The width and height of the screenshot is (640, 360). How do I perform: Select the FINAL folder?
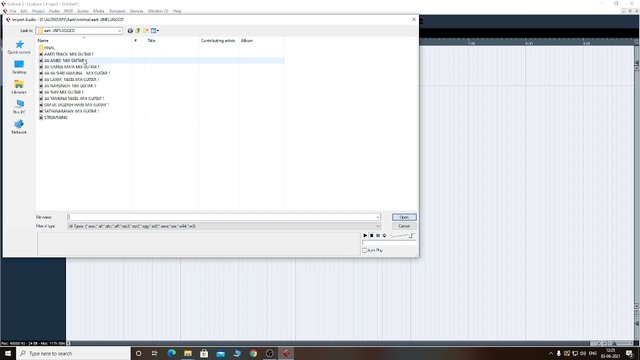tap(47, 48)
